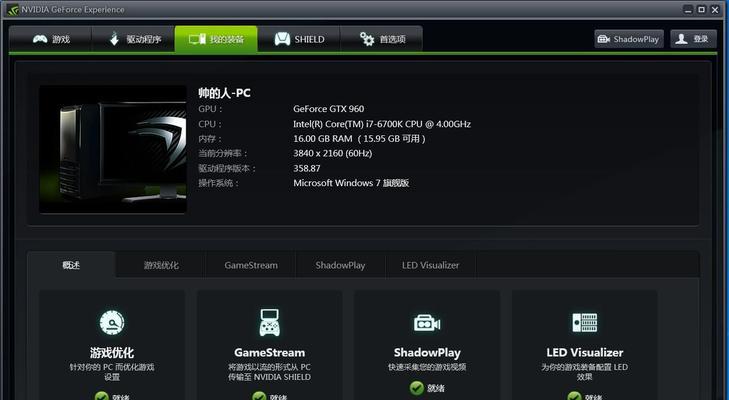Click the green check under LED Visualizer card

pos(574,396)
